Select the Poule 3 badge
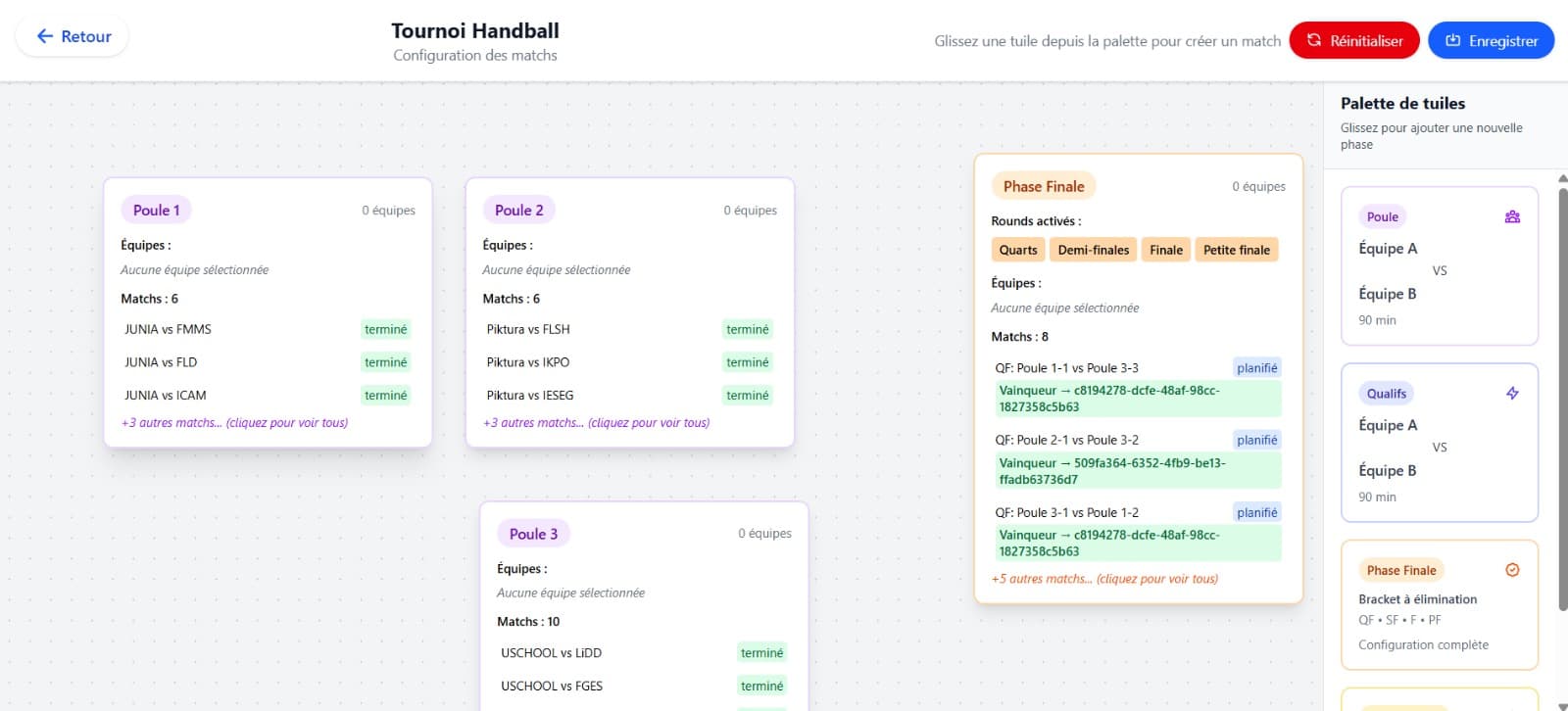 click(533, 534)
